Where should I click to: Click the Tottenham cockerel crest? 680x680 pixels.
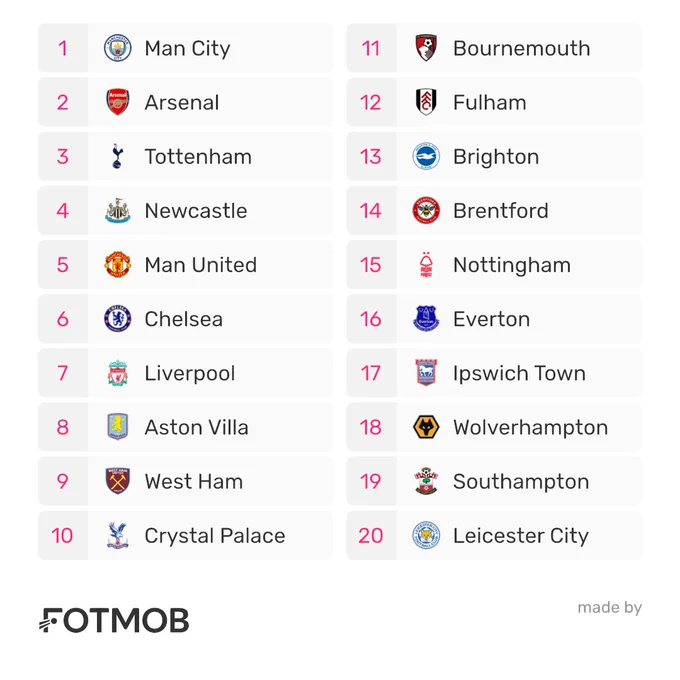tap(118, 156)
